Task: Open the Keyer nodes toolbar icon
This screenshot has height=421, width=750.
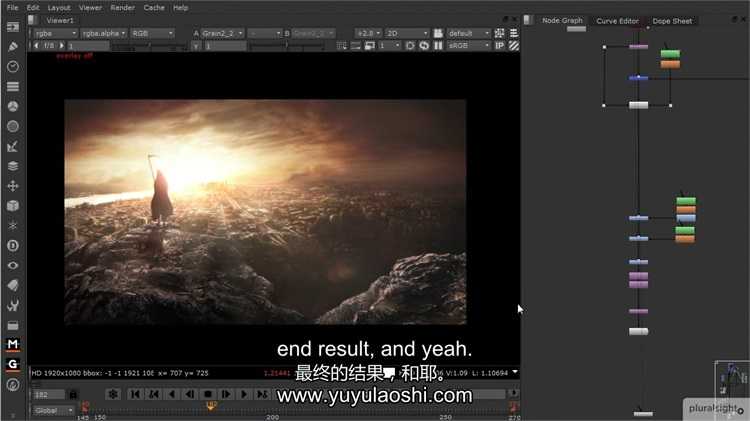Action: [13, 146]
